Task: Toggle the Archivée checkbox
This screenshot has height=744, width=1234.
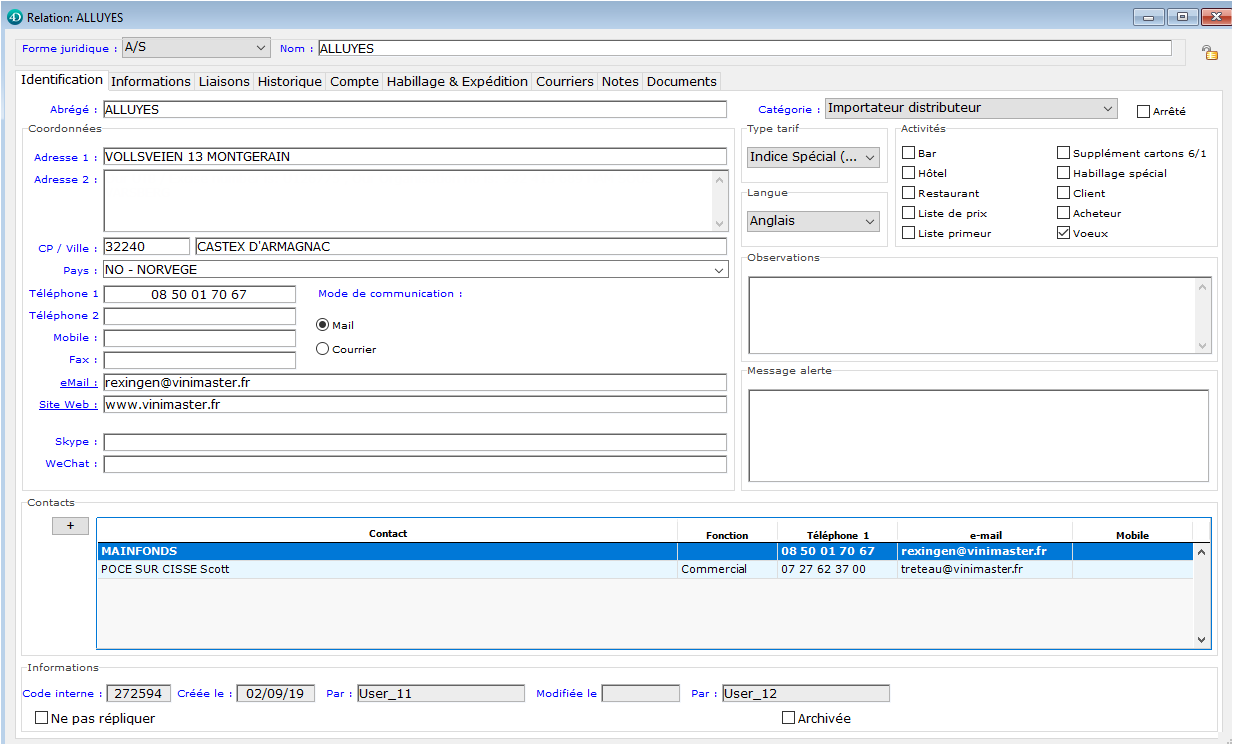Action: [788, 718]
